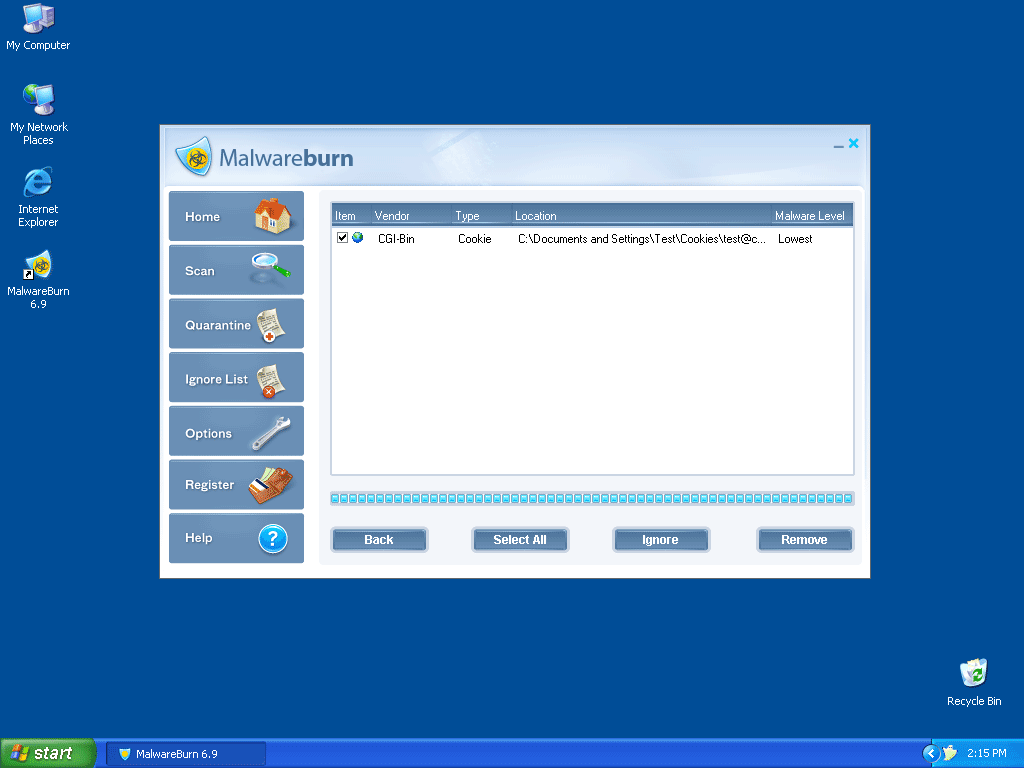Image resolution: width=1024 pixels, height=768 pixels.
Task: Start a scan via magnifying glass icon
Action: click(236, 270)
